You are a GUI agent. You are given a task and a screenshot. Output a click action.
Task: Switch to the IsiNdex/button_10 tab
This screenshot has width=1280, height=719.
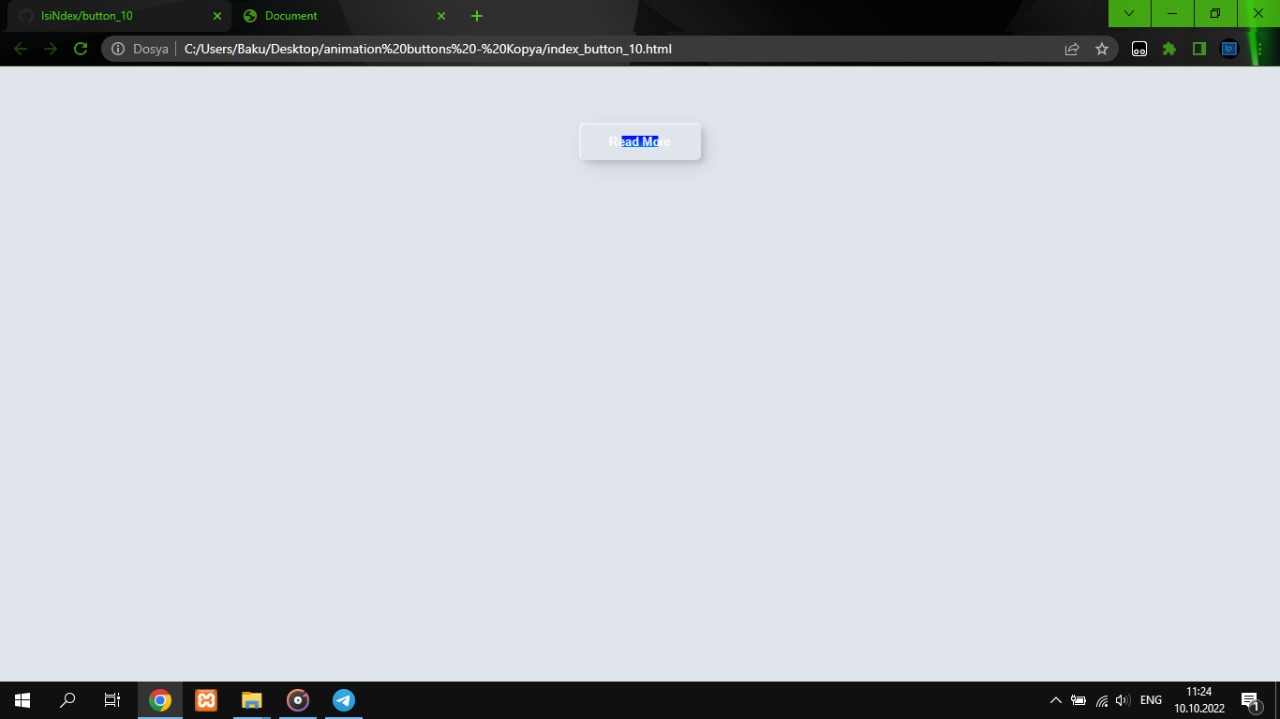tap(110, 15)
